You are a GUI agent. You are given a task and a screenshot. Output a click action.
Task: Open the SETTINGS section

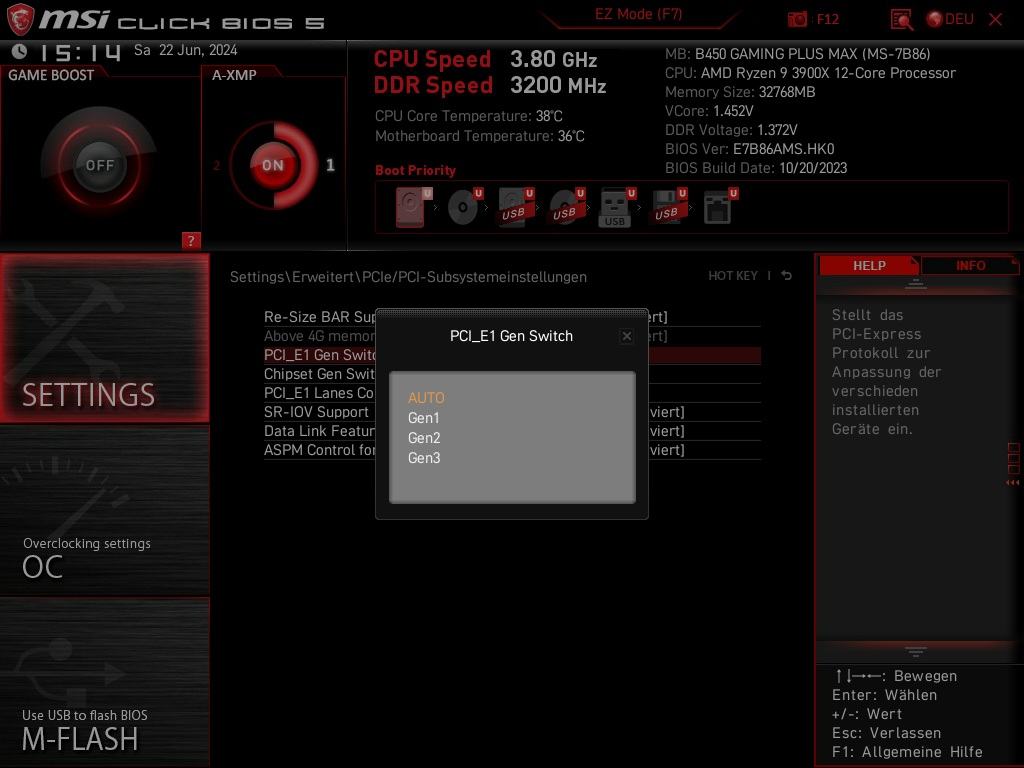104,338
